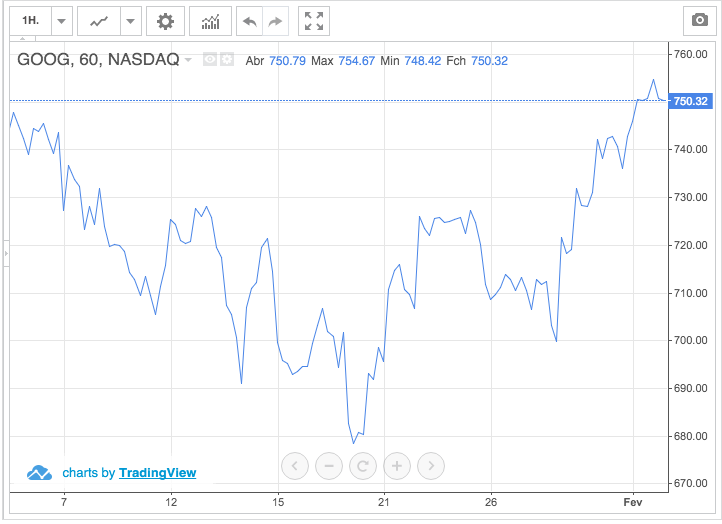Open chart settings gear icon
Screen dimensions: 722x524
tap(165, 21)
